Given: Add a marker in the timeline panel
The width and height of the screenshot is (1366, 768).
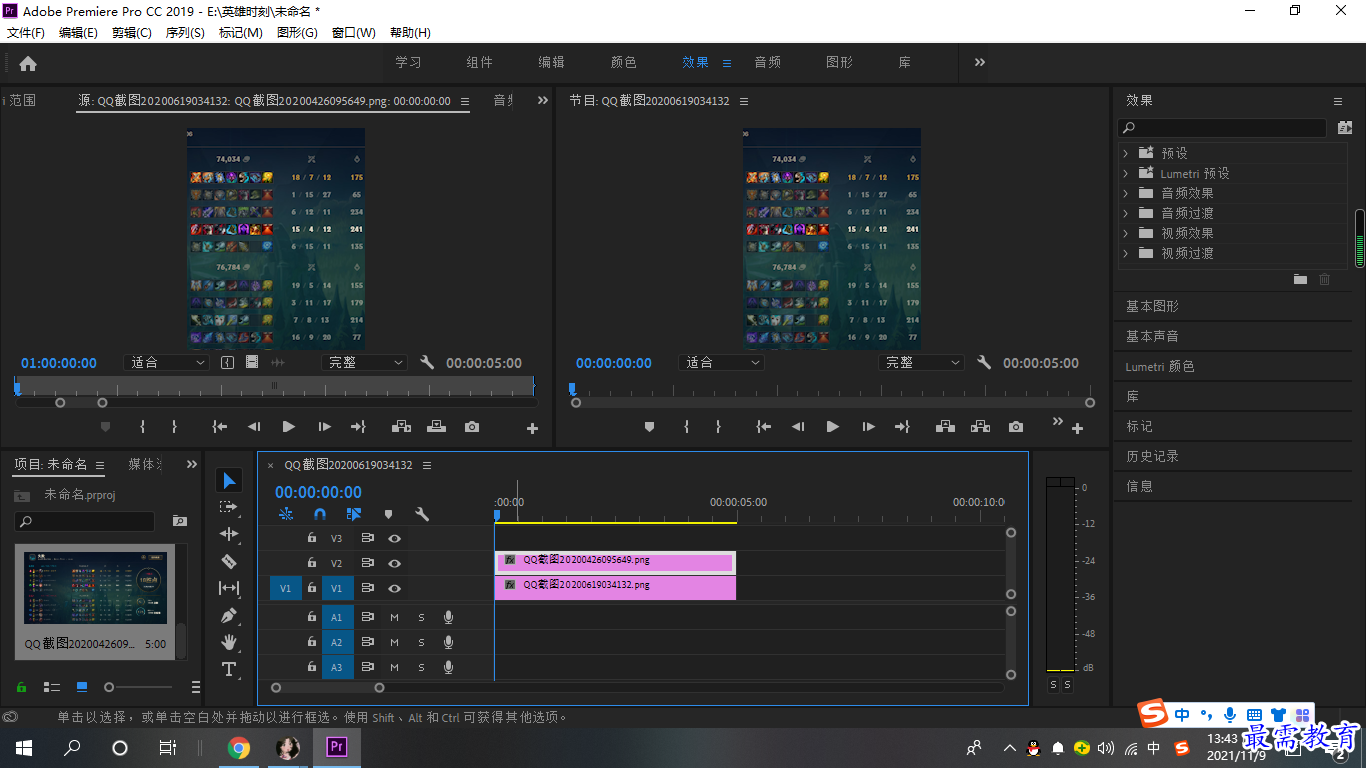Looking at the screenshot, I should pyautogui.click(x=388, y=514).
